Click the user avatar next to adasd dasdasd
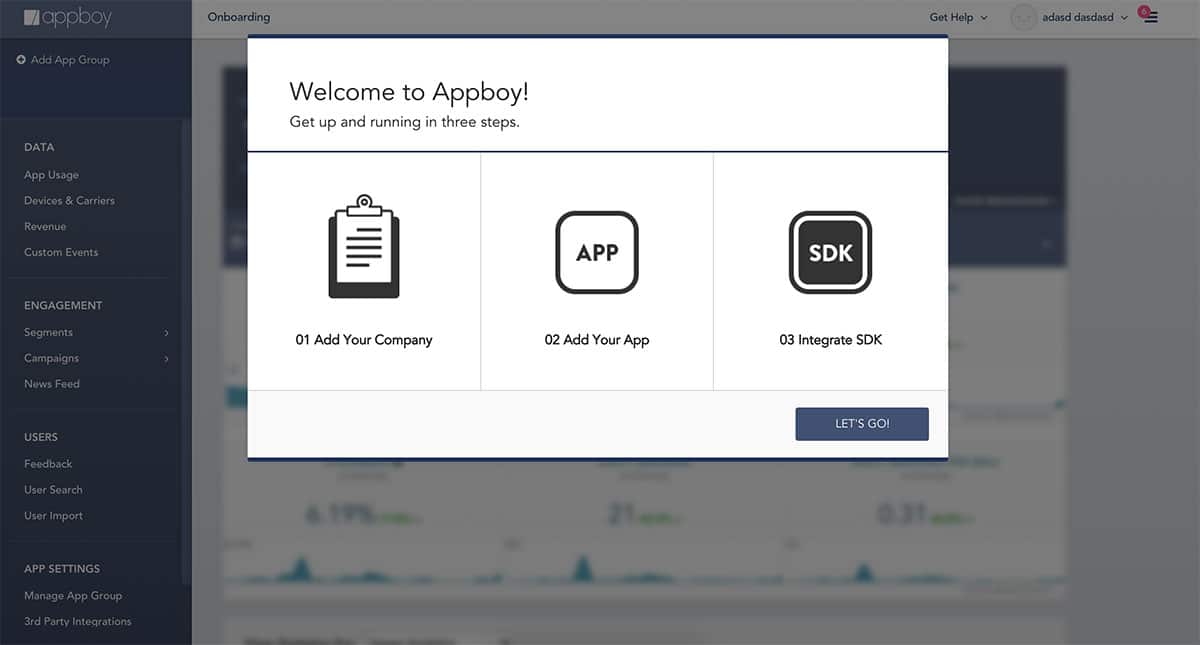The width and height of the screenshot is (1200, 645). click(x=1023, y=17)
